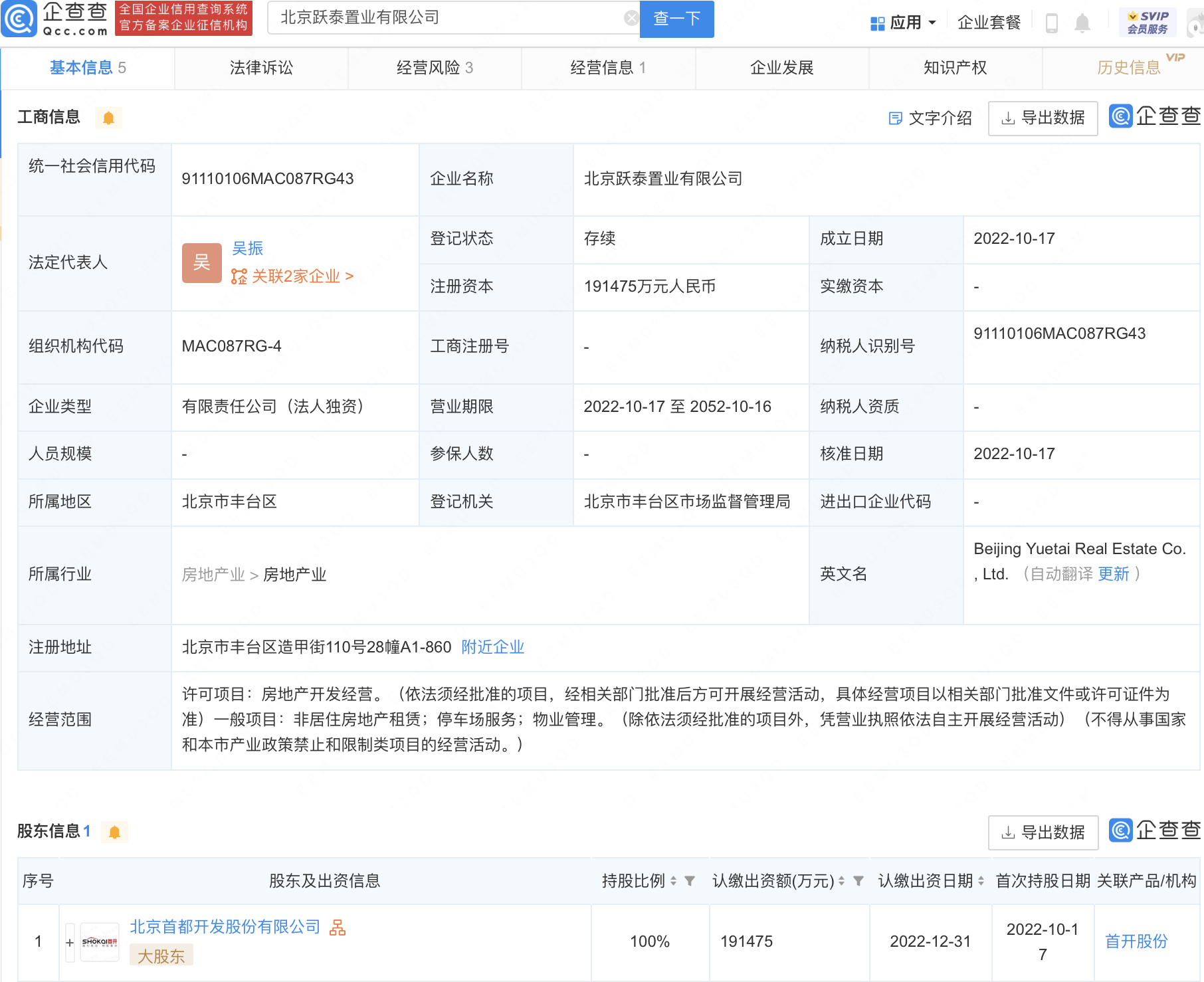
Task: Open the 关联2家企业 link
Action: tap(292, 276)
